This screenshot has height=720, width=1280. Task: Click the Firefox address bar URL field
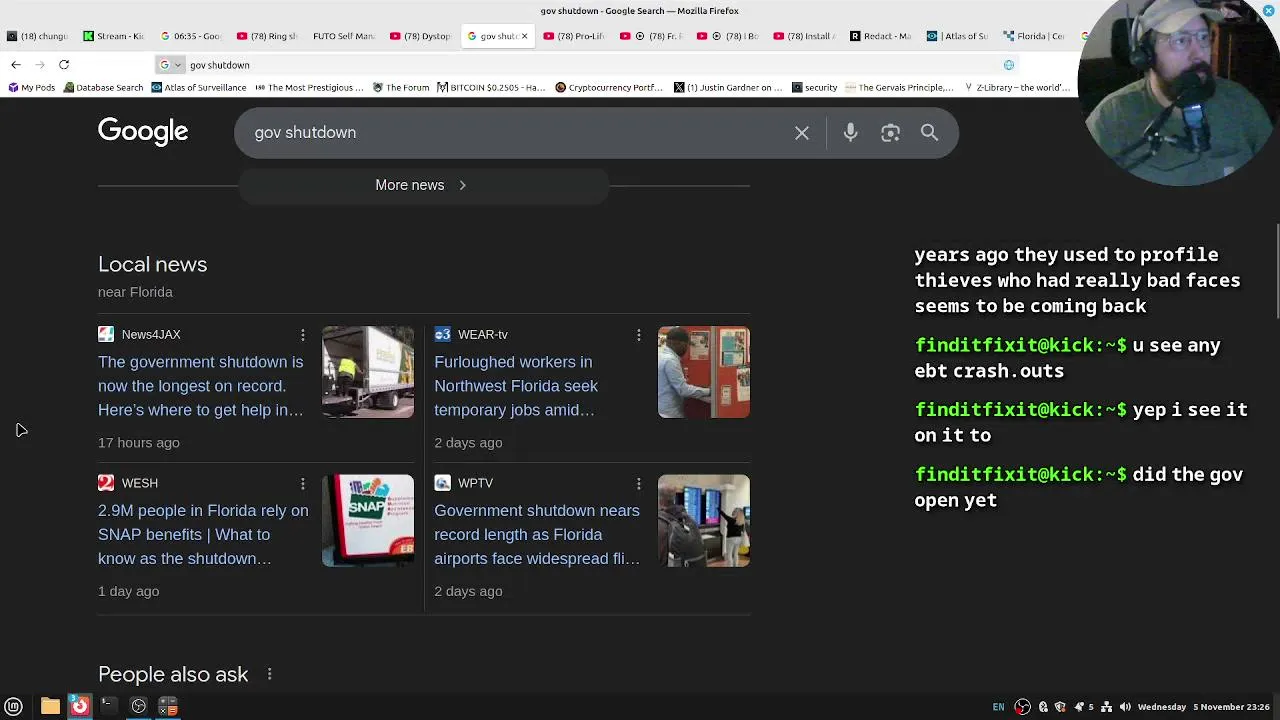590,65
